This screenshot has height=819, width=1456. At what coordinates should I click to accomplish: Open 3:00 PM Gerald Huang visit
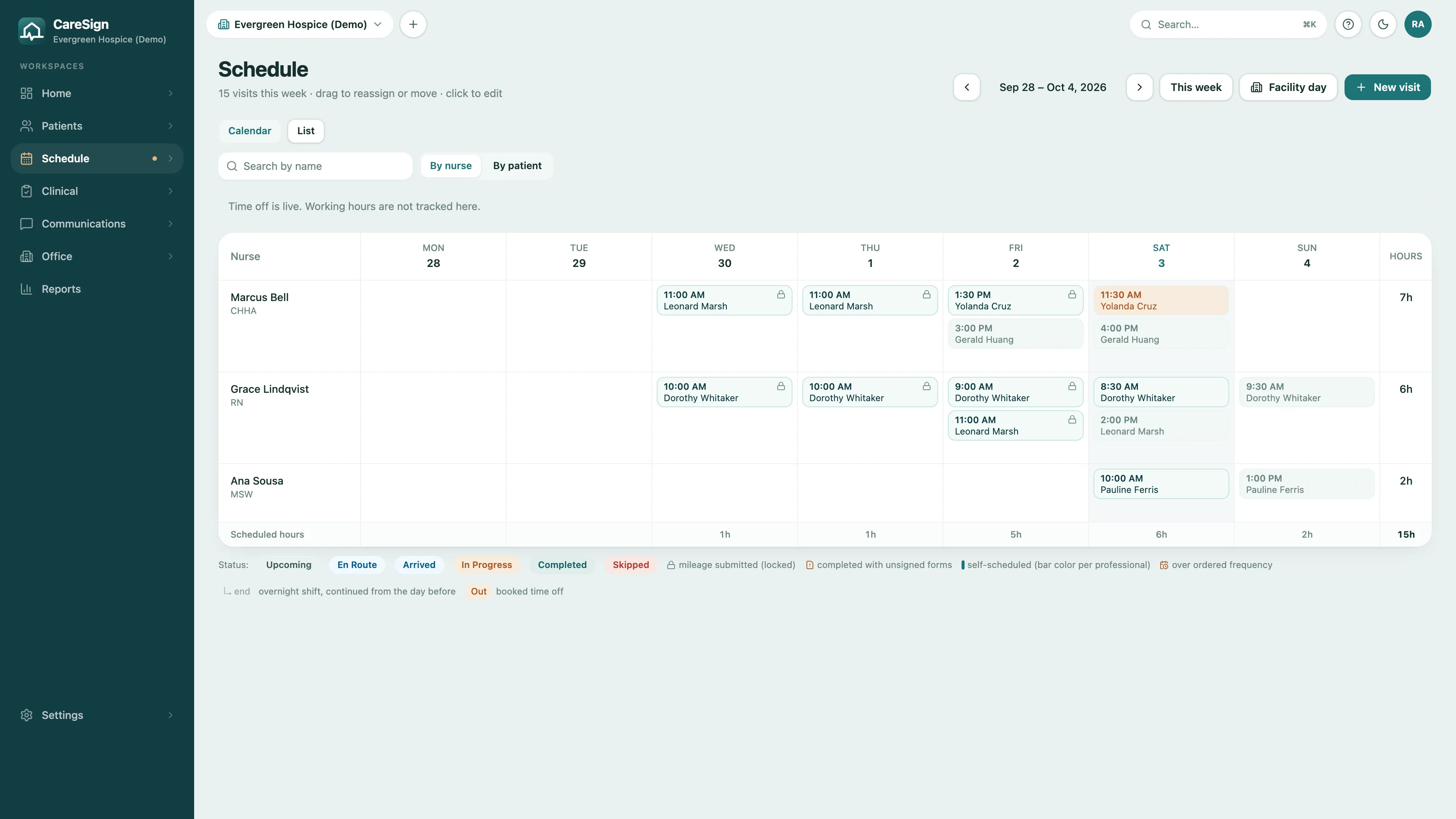(x=1015, y=334)
